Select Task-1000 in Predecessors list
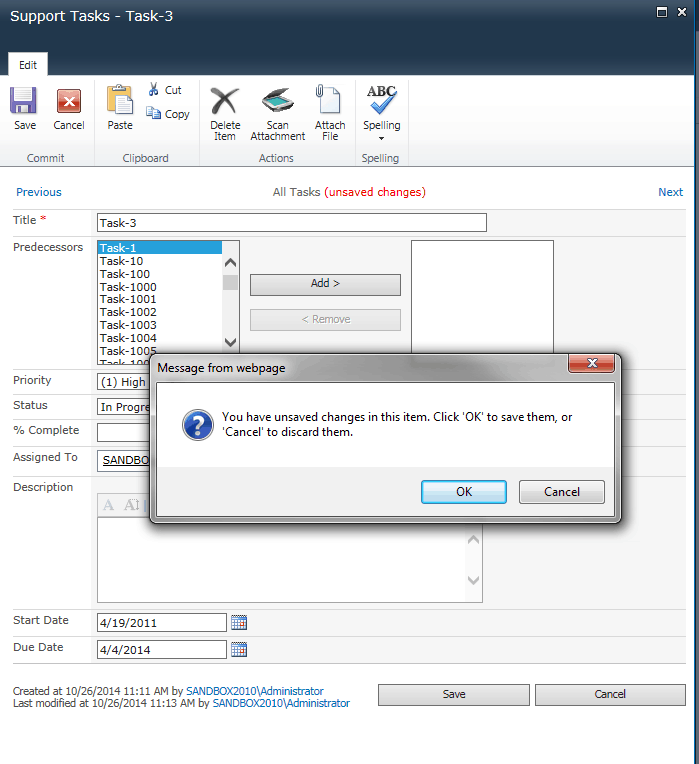Viewport: 699px width, 764px height. coord(128,287)
